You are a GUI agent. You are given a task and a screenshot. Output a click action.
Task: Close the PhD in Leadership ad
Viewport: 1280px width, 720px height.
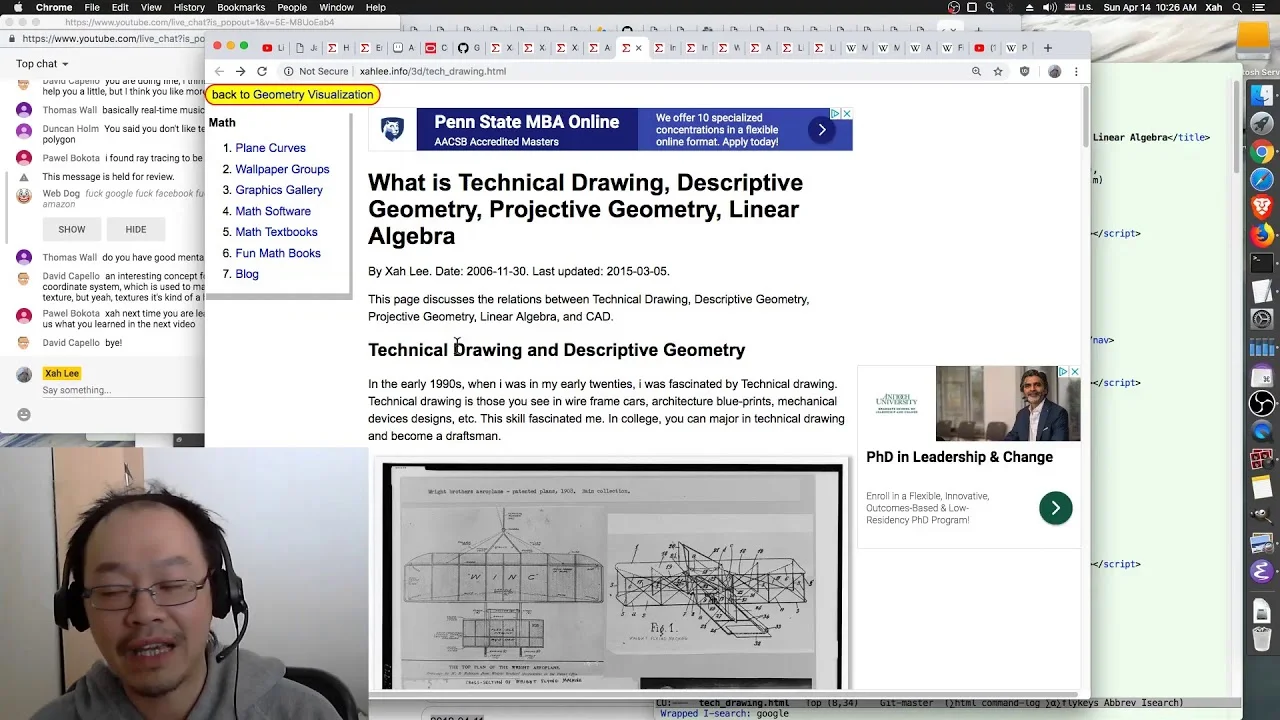click(x=1074, y=372)
